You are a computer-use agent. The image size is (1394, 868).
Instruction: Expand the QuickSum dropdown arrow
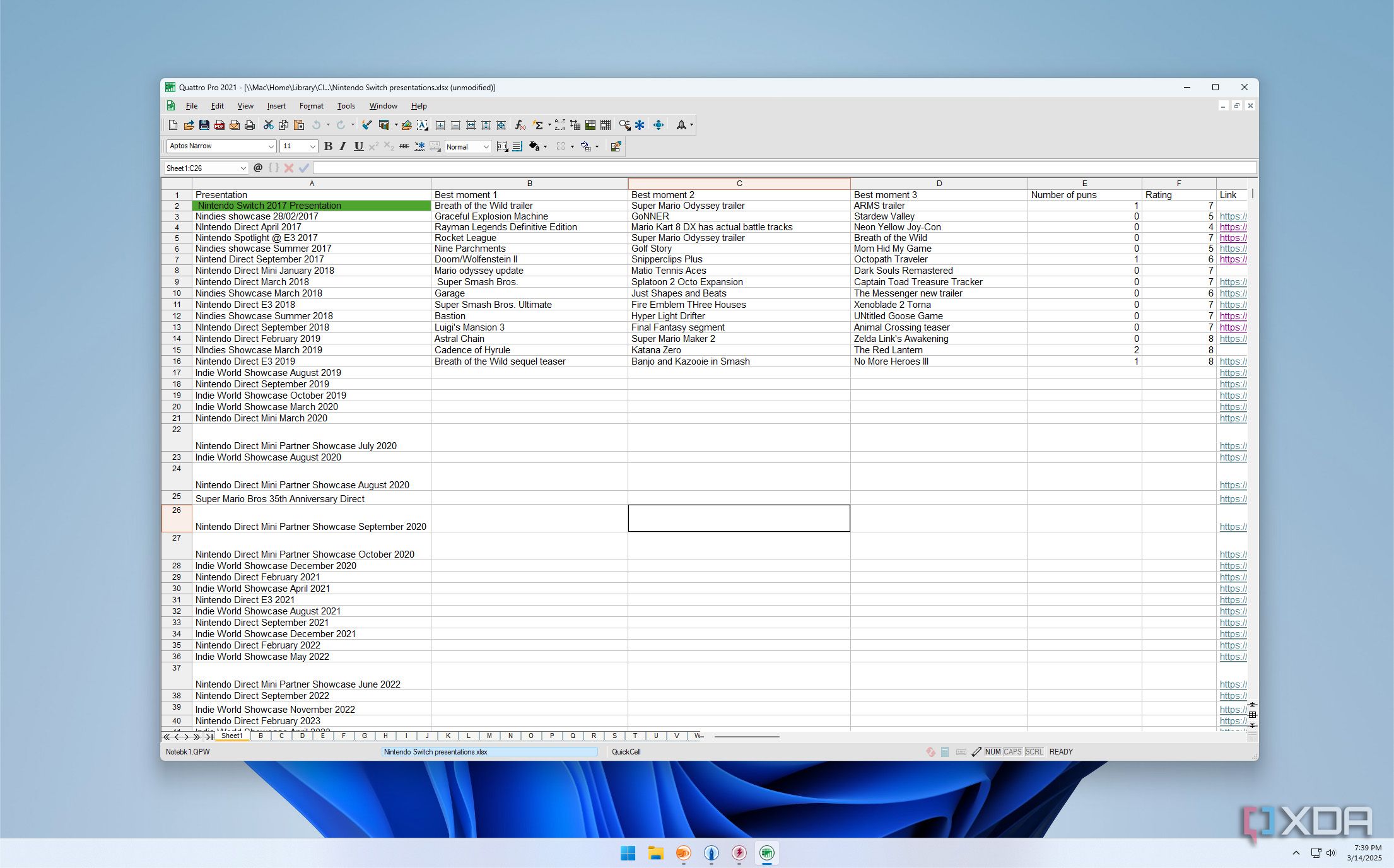(549, 125)
